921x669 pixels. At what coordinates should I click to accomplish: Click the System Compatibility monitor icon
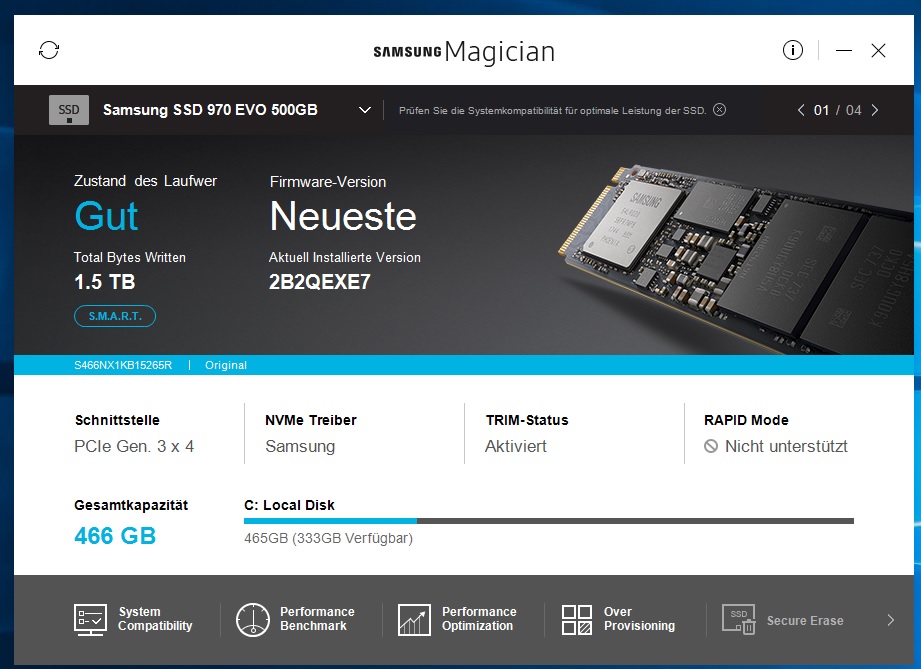[90, 619]
